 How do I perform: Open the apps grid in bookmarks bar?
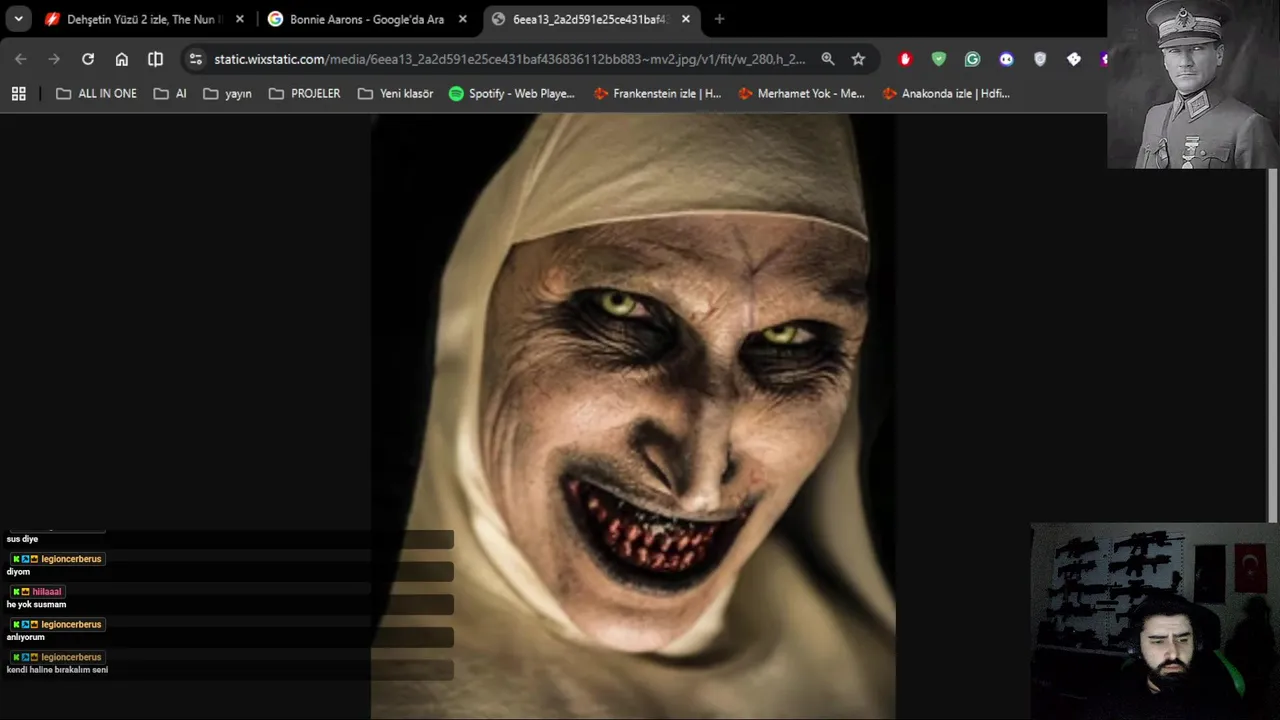(18, 93)
